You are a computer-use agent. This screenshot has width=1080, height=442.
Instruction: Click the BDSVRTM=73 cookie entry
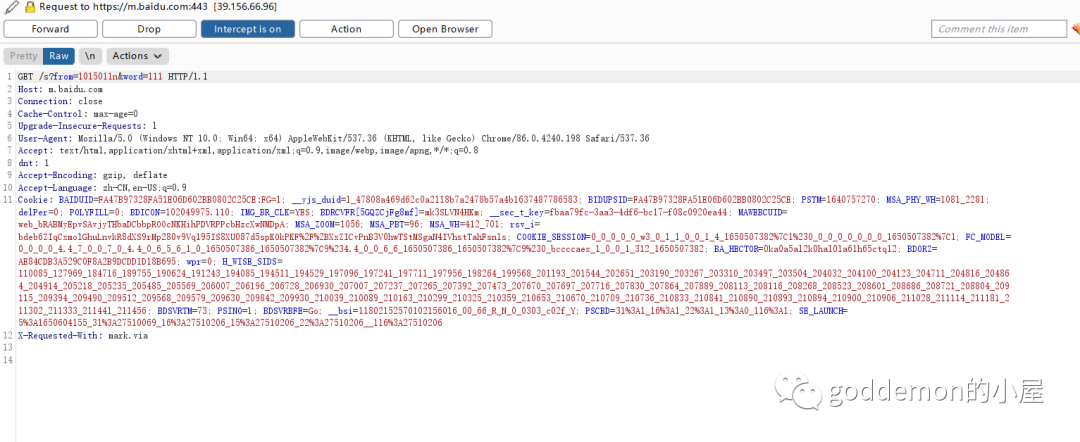tap(184, 312)
